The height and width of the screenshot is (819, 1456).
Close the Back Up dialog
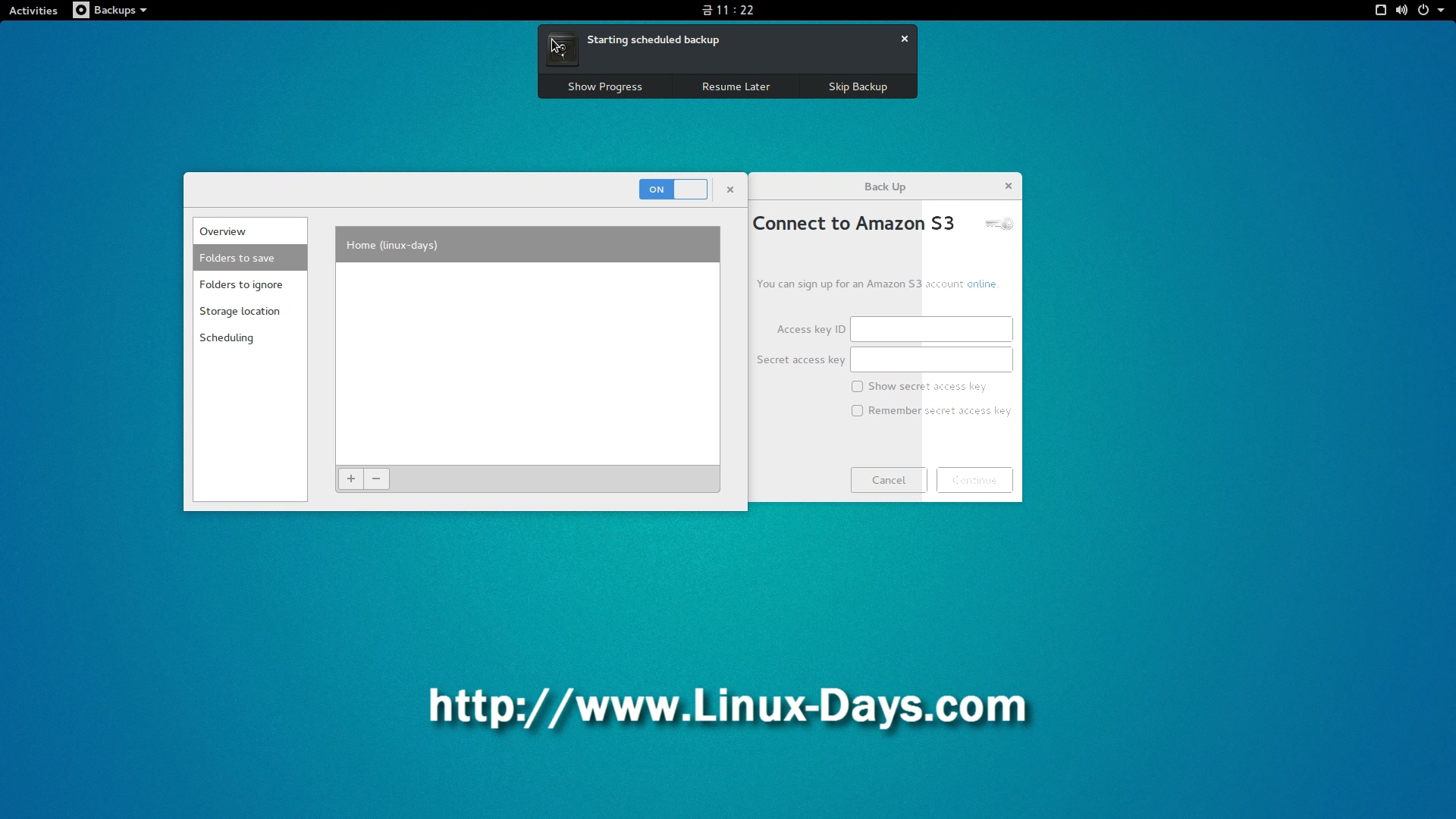pyautogui.click(x=1009, y=186)
